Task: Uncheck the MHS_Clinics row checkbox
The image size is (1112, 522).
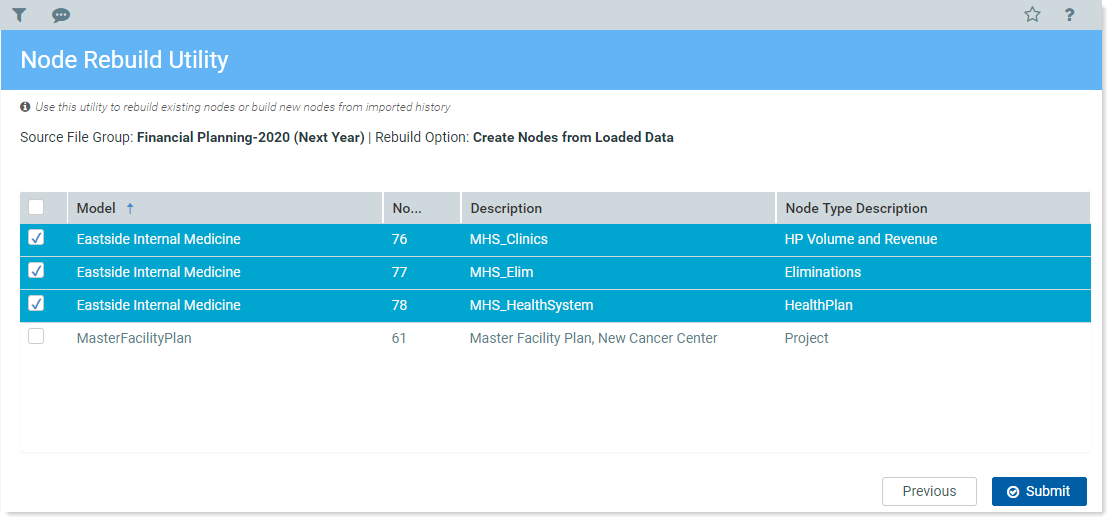Action: click(x=36, y=238)
